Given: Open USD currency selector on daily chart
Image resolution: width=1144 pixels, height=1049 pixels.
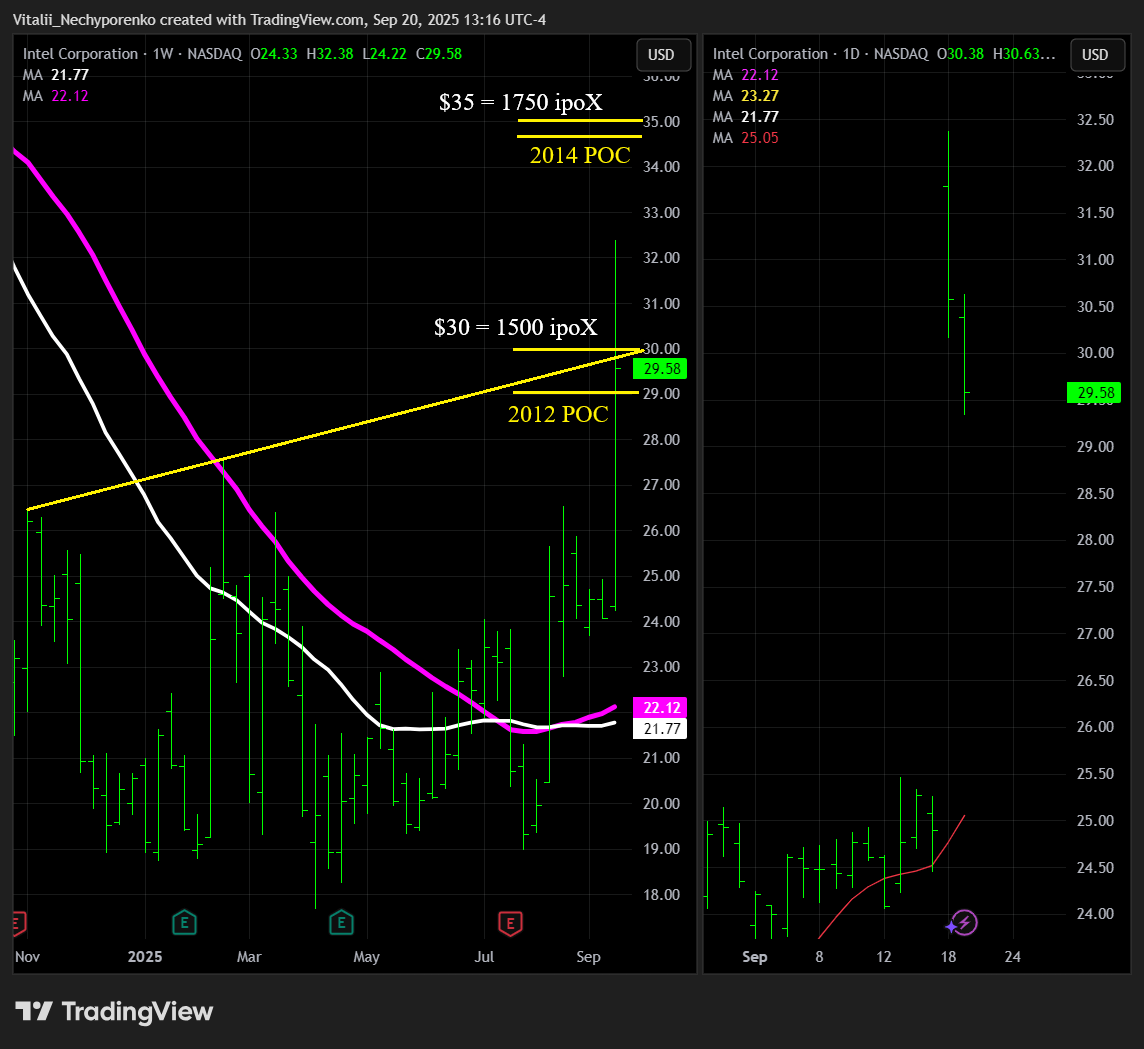Looking at the screenshot, I should [1095, 55].
